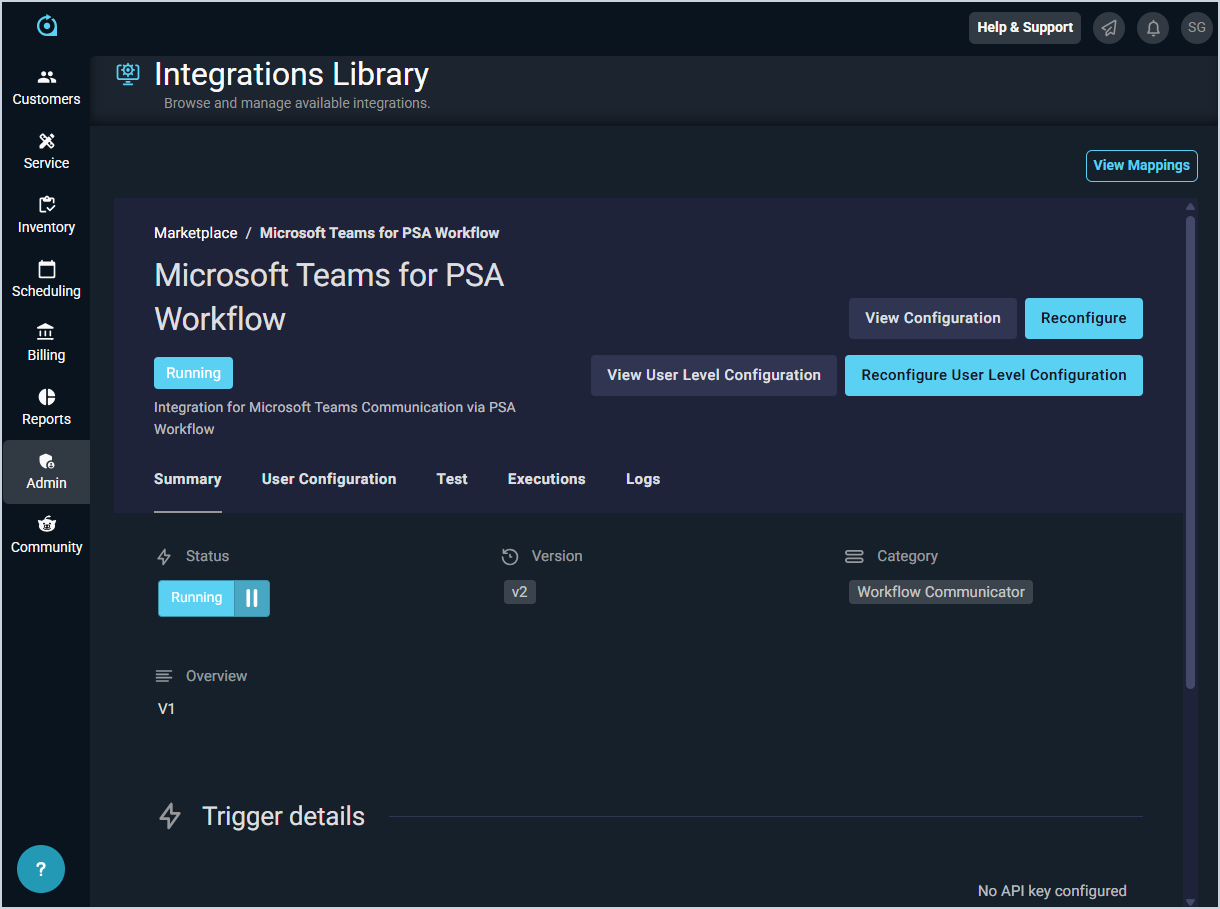The image size is (1220, 909).
Task: Switch to the User Configuration tab
Action: click(x=329, y=479)
